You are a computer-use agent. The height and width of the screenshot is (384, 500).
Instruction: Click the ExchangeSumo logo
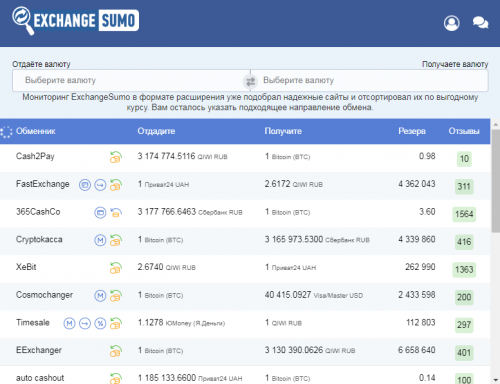pyautogui.click(x=76, y=20)
